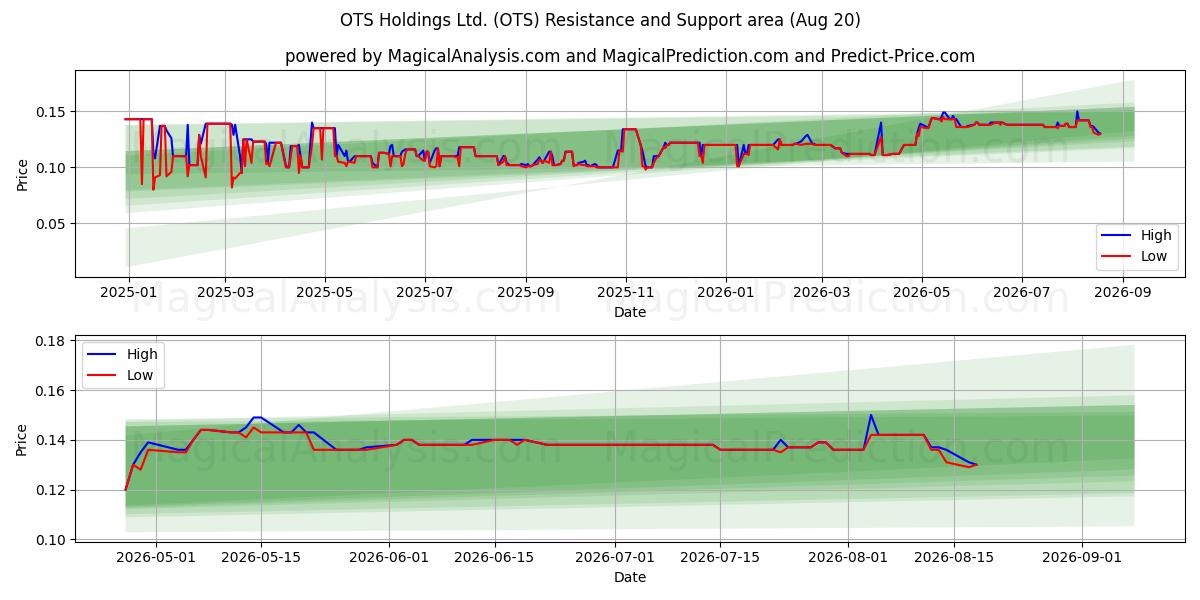Click the 'Date' axis label under lower chart
This screenshot has height=600, width=1200.
pyautogui.click(x=630, y=577)
